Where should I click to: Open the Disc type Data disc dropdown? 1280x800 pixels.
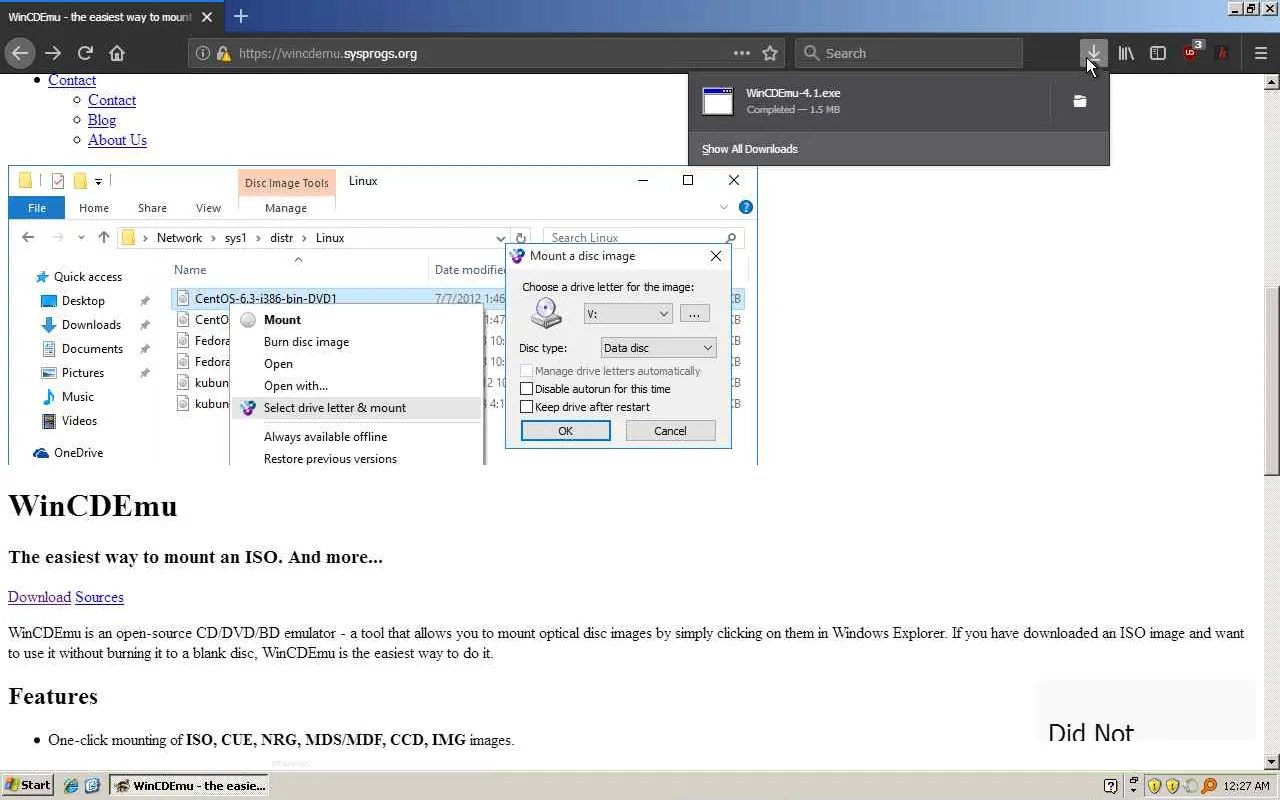[658, 348]
